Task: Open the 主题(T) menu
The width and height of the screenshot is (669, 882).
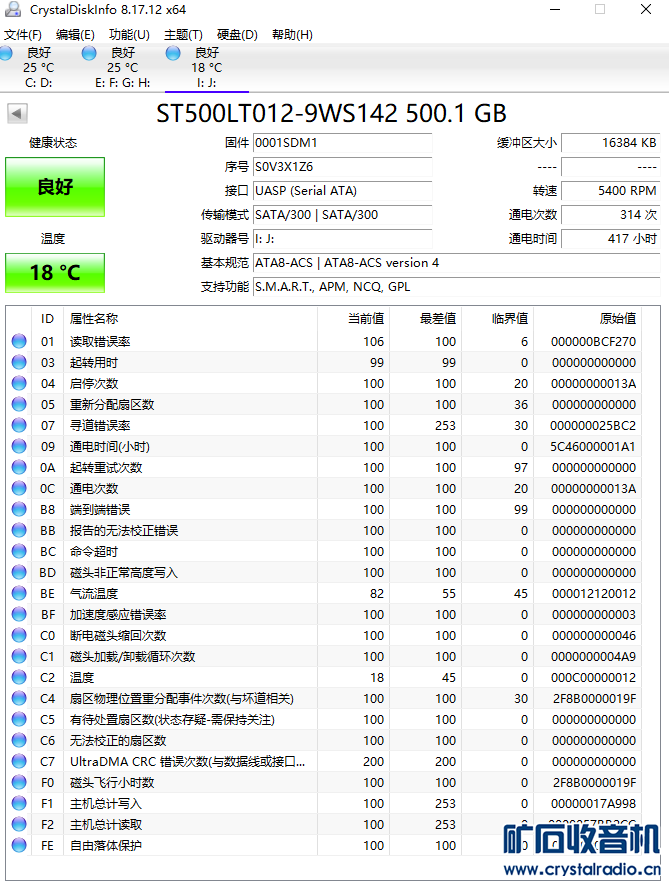Action: [x=183, y=35]
